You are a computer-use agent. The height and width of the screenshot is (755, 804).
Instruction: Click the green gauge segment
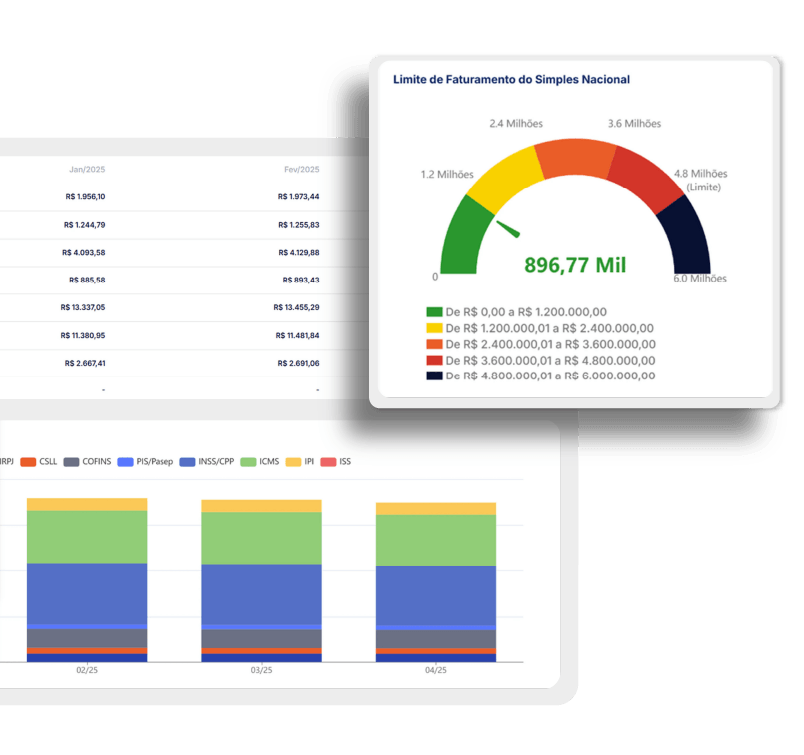tap(462, 235)
